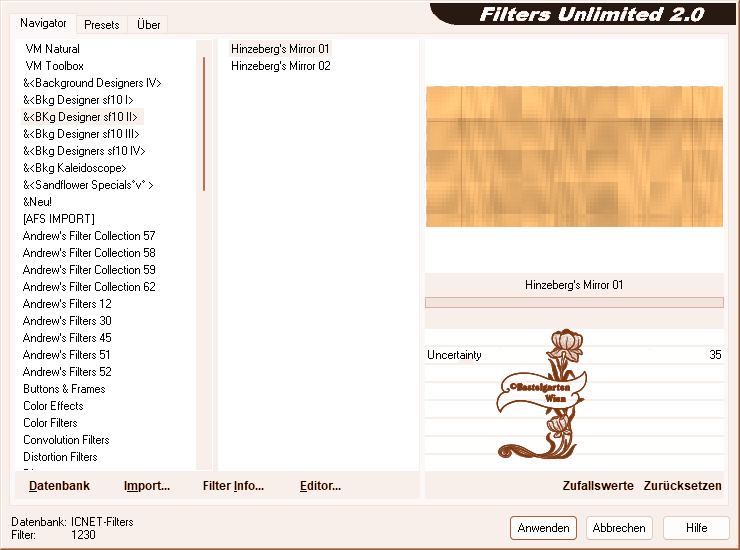Image resolution: width=740 pixels, height=550 pixels.
Task: Select the &Neu! category
Action: click(x=37, y=202)
